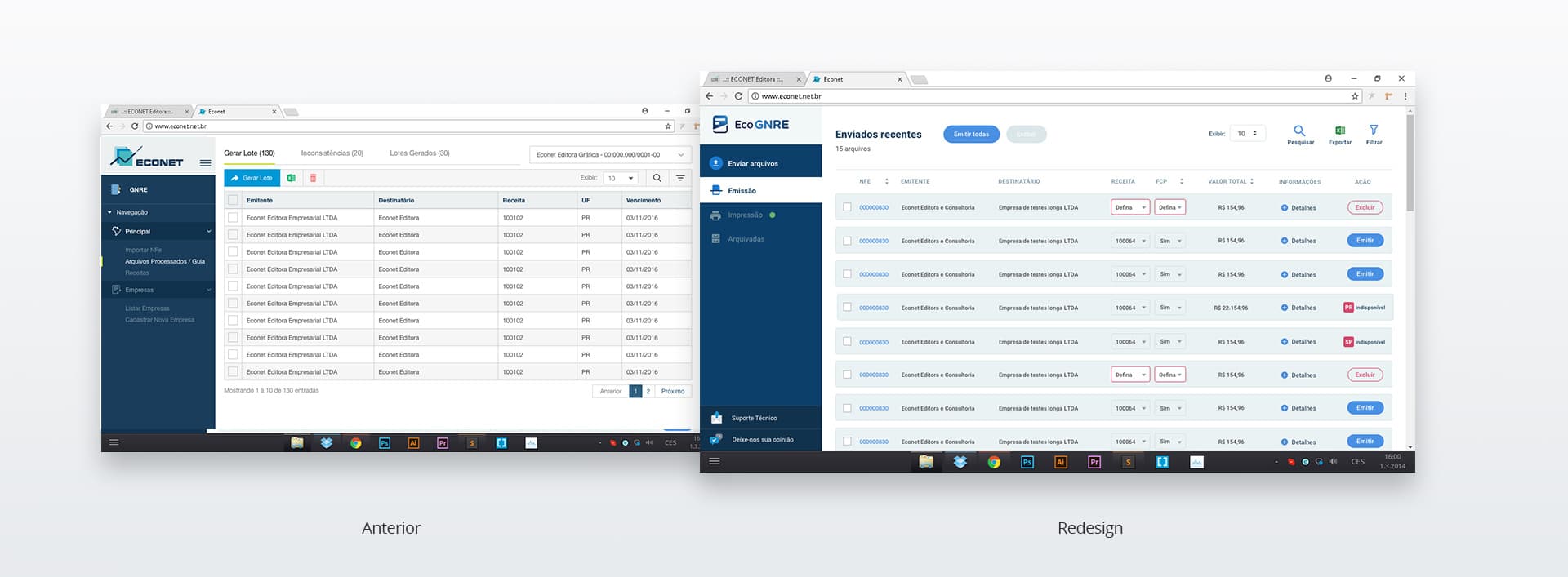Switch to the Inconsistências (20) tab

(332, 153)
